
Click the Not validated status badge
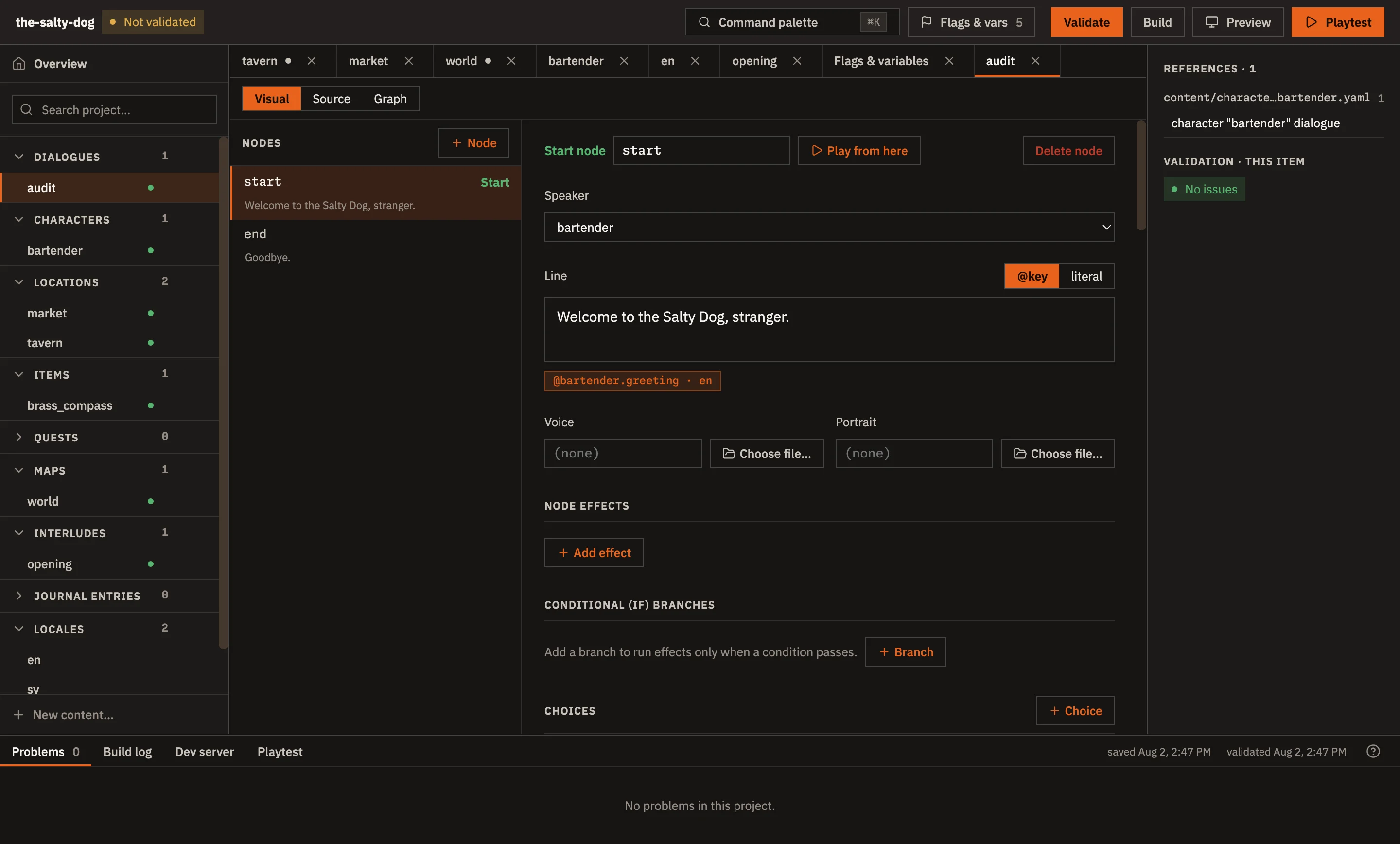(x=153, y=22)
